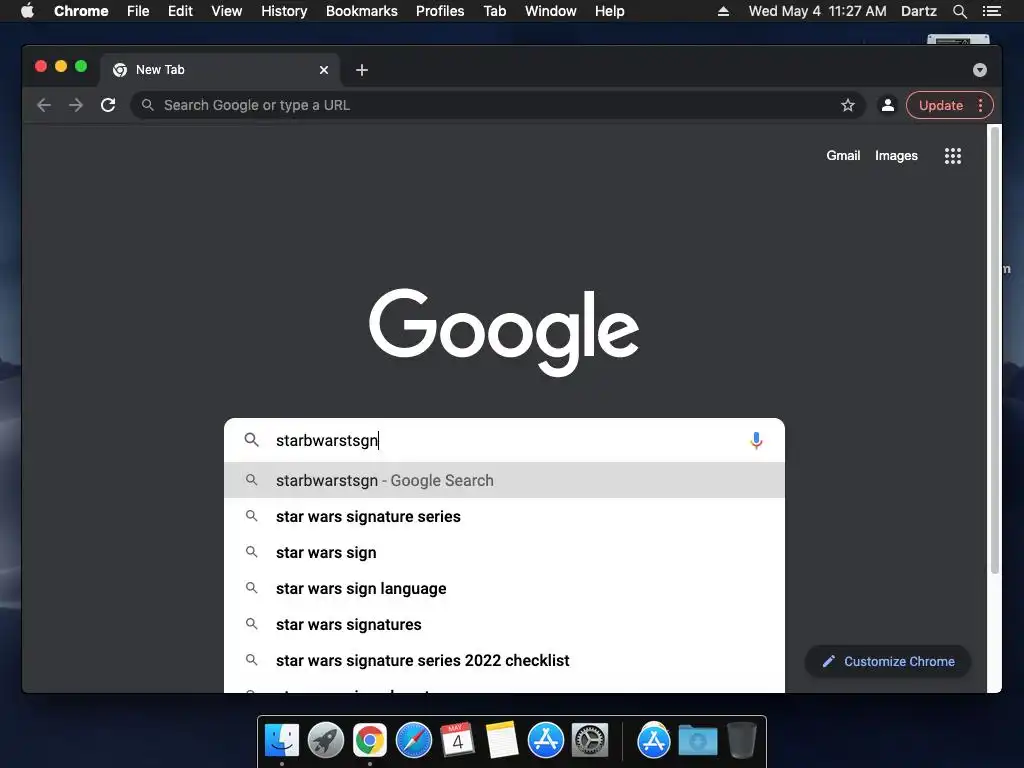Open the Profiles menu
This screenshot has width=1024, height=768.
tap(440, 11)
